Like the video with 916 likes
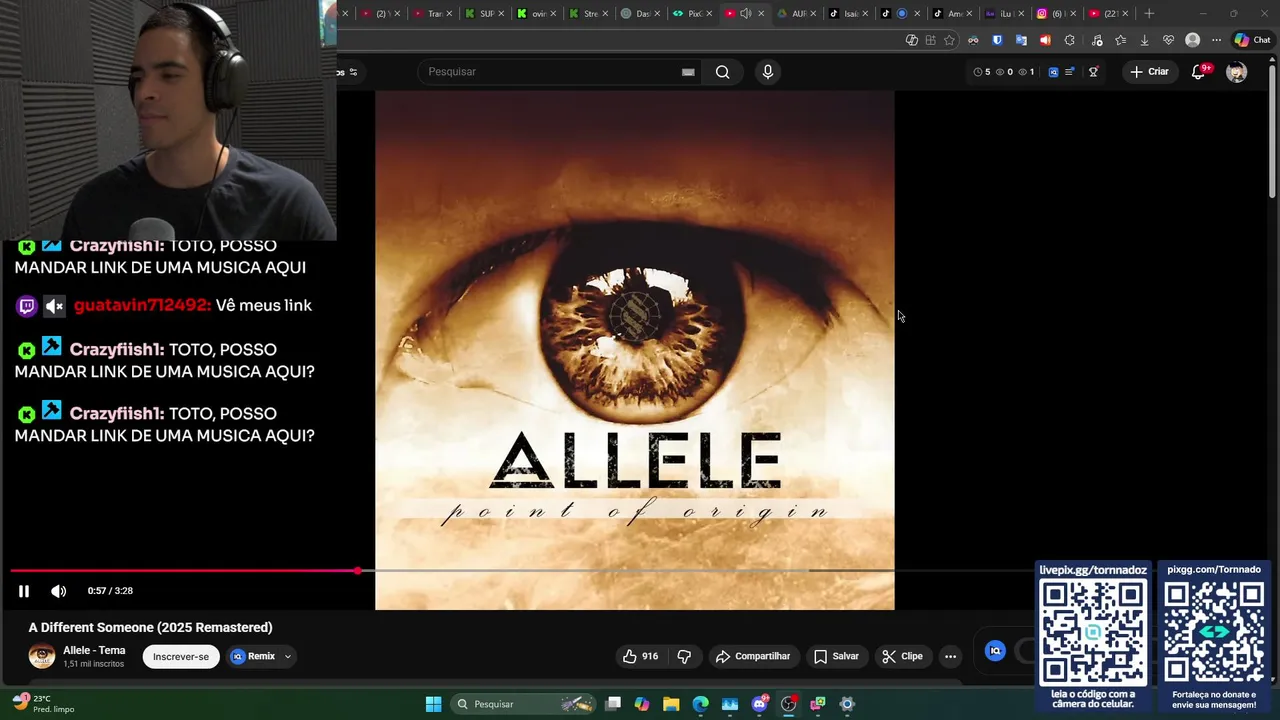Image resolution: width=1280 pixels, height=720 pixels. pyautogui.click(x=640, y=656)
